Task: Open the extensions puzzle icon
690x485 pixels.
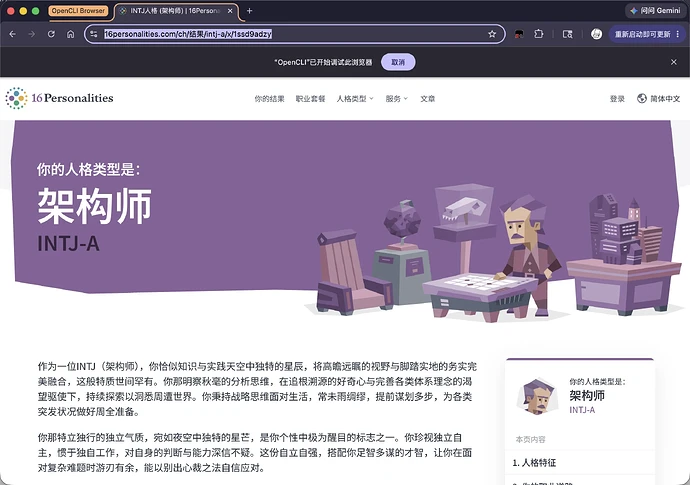Action: point(539,34)
